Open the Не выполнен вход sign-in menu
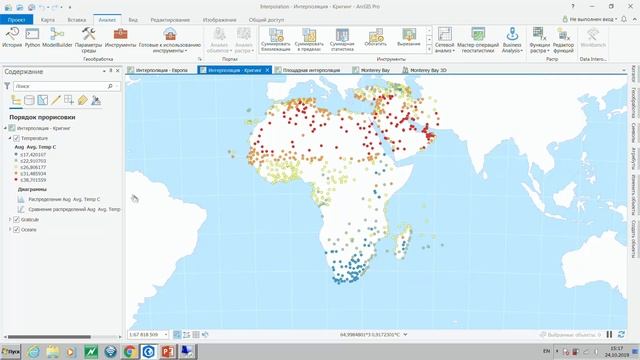 pos(589,19)
